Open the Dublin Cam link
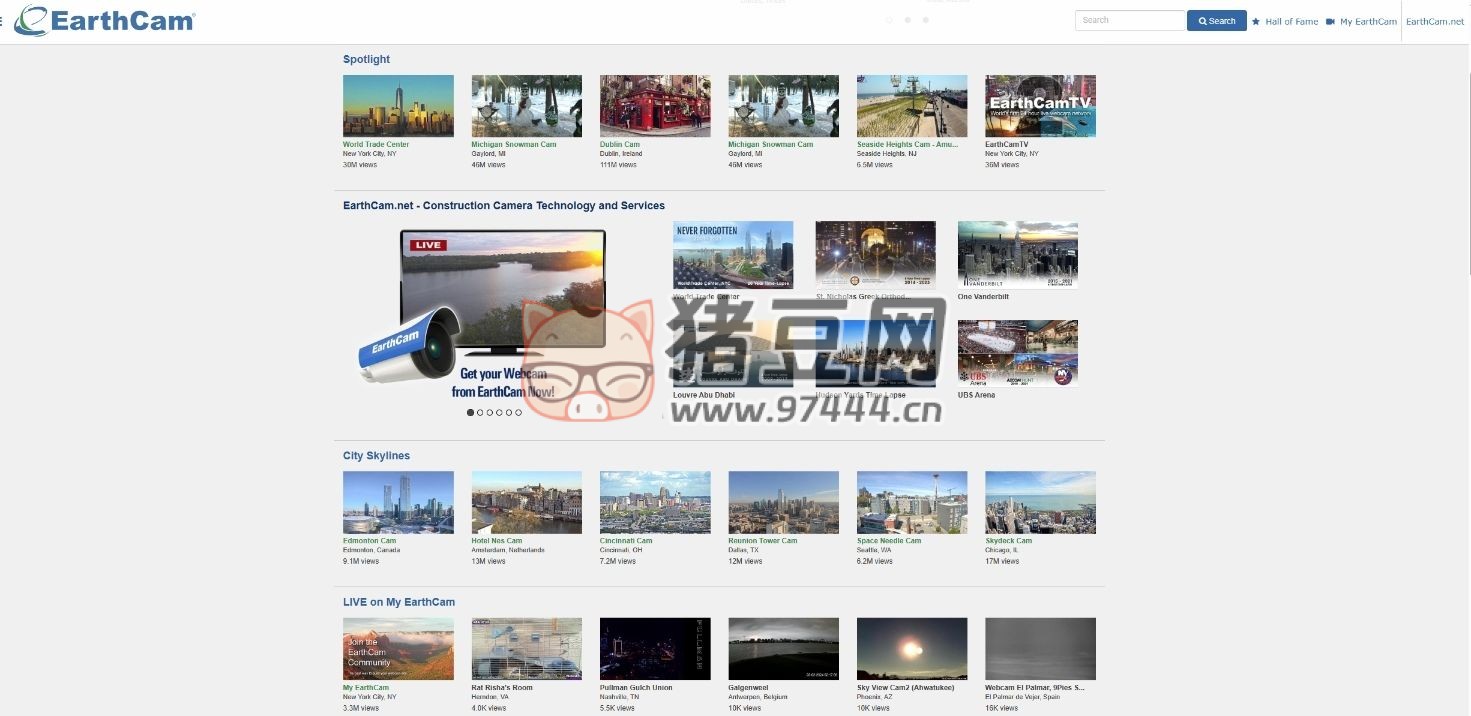 (x=620, y=143)
